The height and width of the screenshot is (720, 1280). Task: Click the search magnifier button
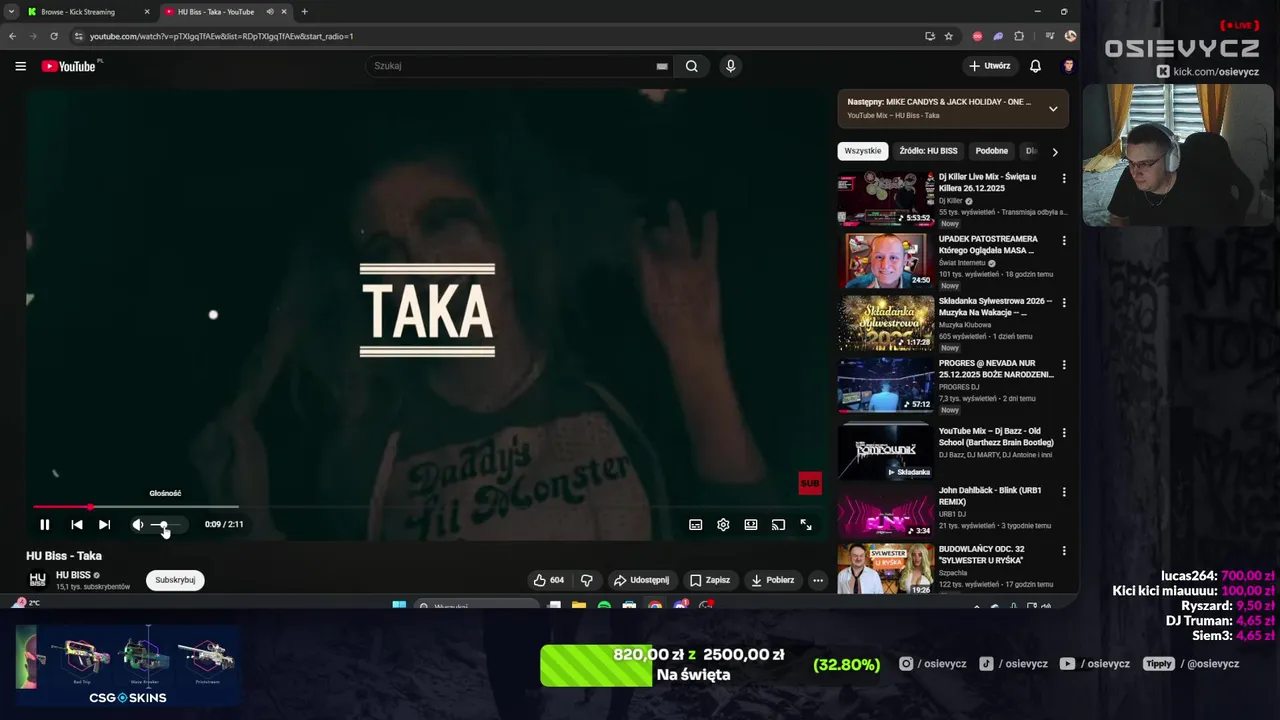tap(691, 66)
